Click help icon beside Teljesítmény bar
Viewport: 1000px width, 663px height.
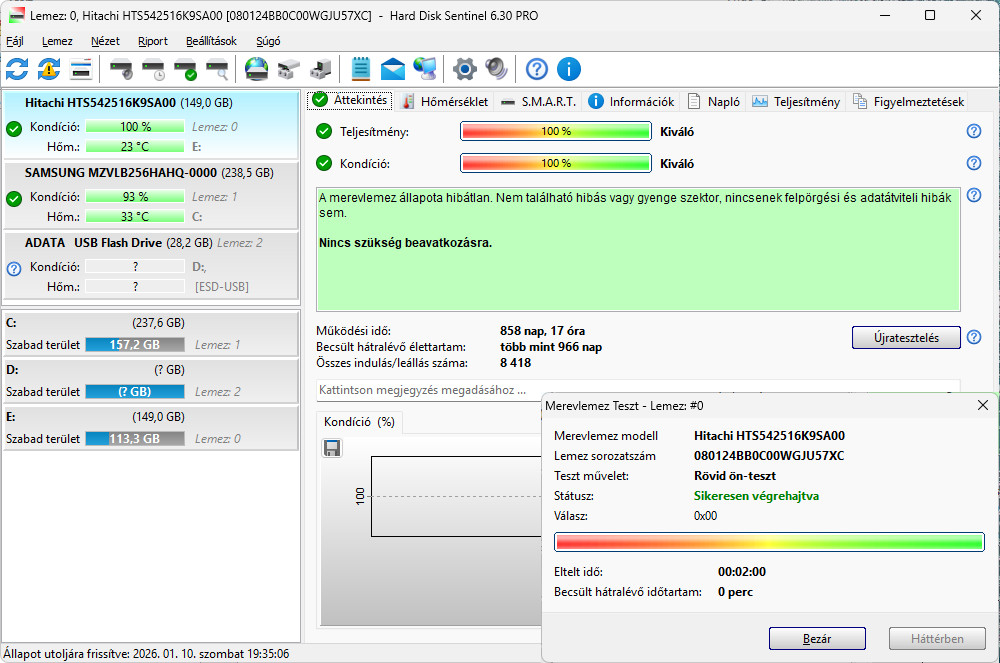(x=973, y=132)
